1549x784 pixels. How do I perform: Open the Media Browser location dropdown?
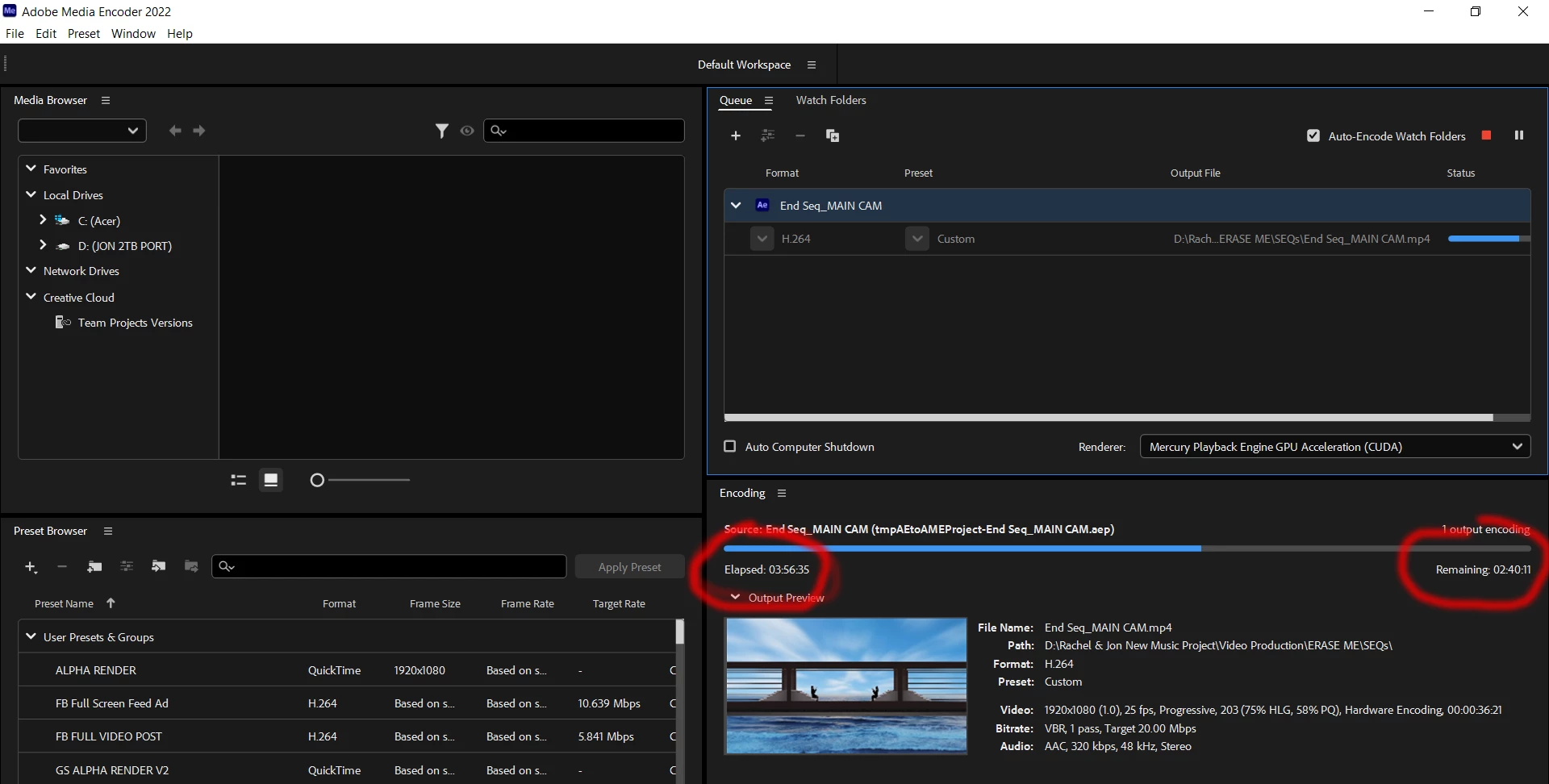82,131
